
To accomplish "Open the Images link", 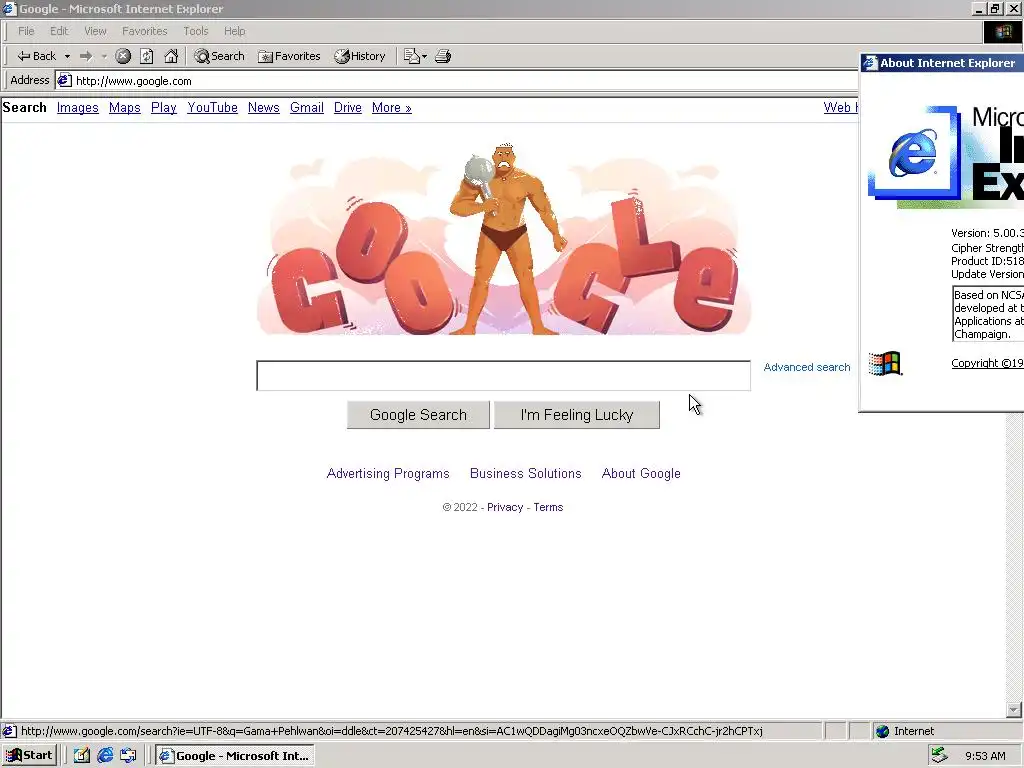I will (78, 108).
